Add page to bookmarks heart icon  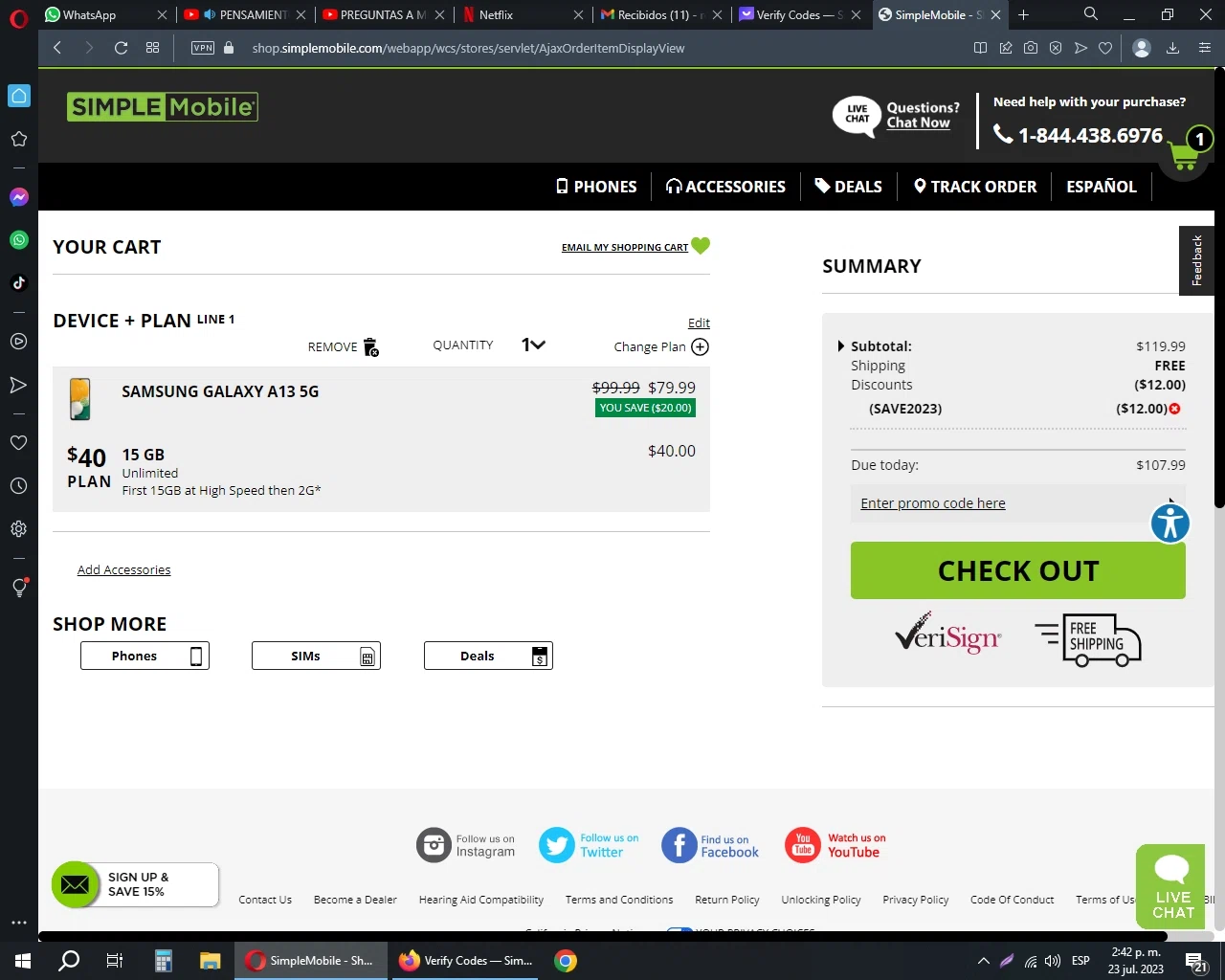point(1105,48)
